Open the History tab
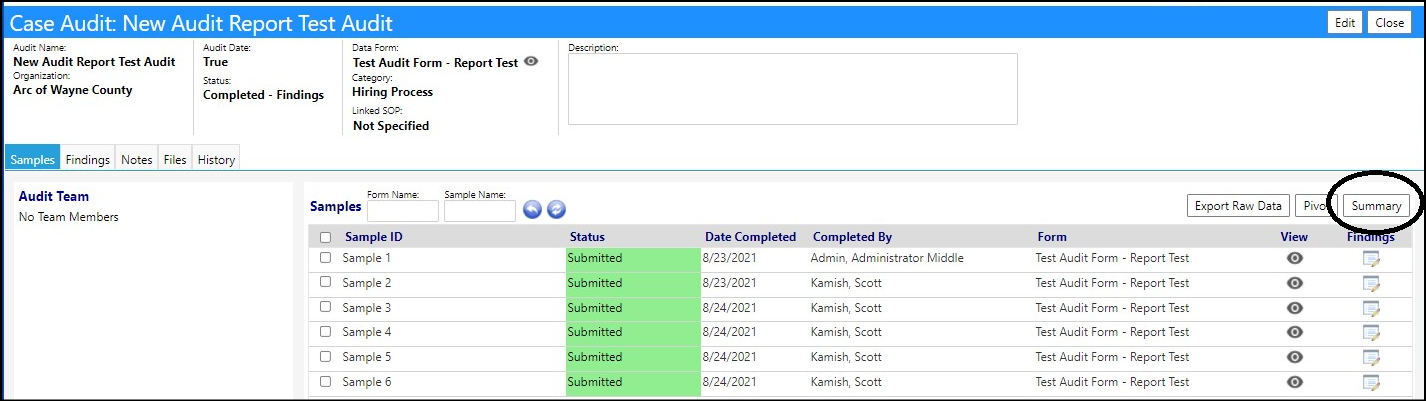The height and width of the screenshot is (401, 1426). tap(216, 159)
